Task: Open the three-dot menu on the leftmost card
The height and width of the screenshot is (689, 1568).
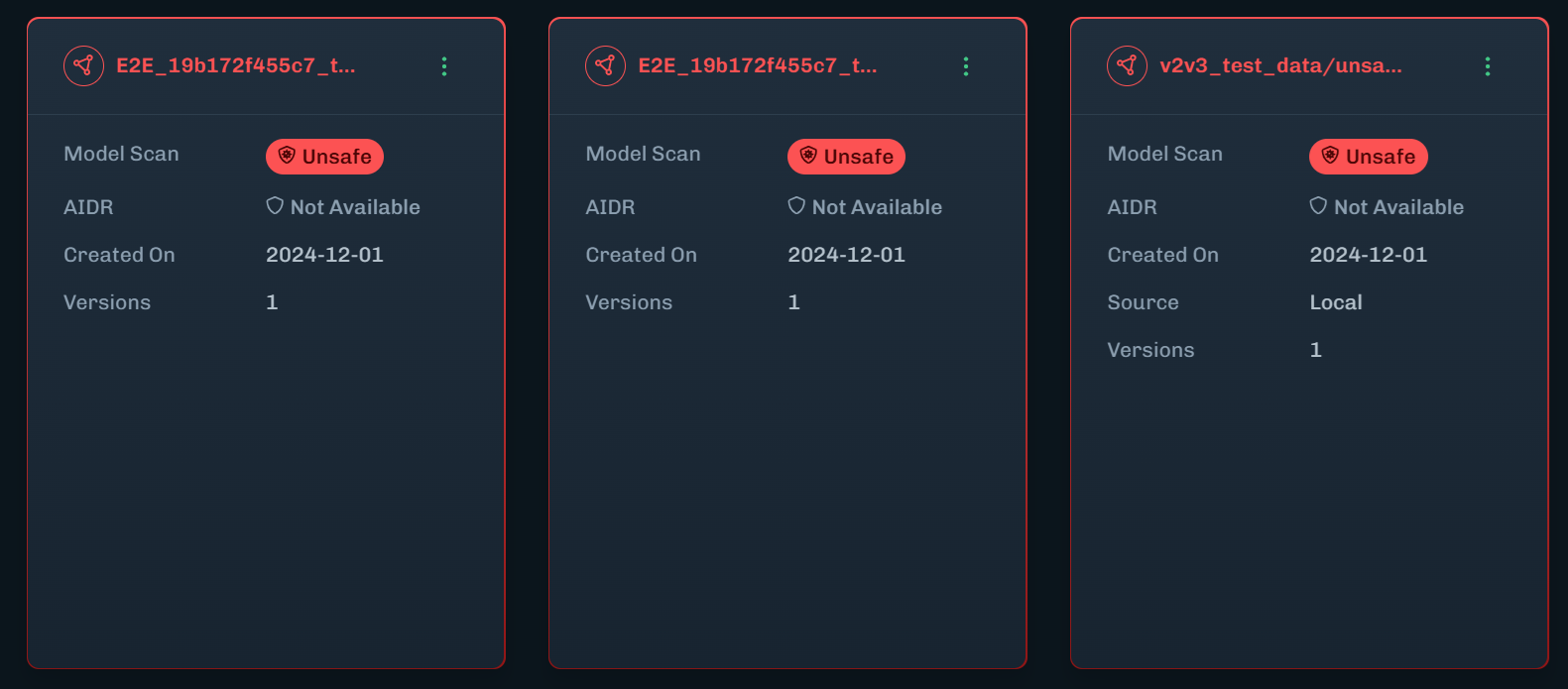Action: (x=444, y=66)
